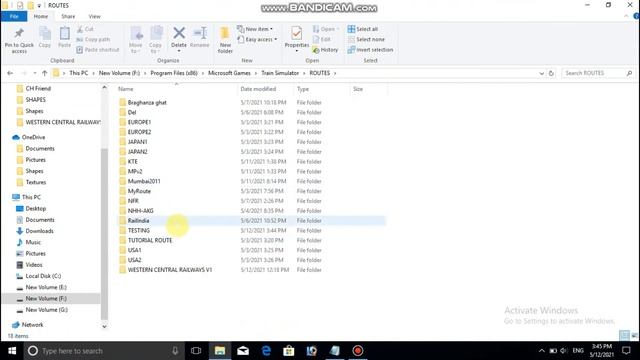
Task: Switch to details view button
Action: coord(624,336)
